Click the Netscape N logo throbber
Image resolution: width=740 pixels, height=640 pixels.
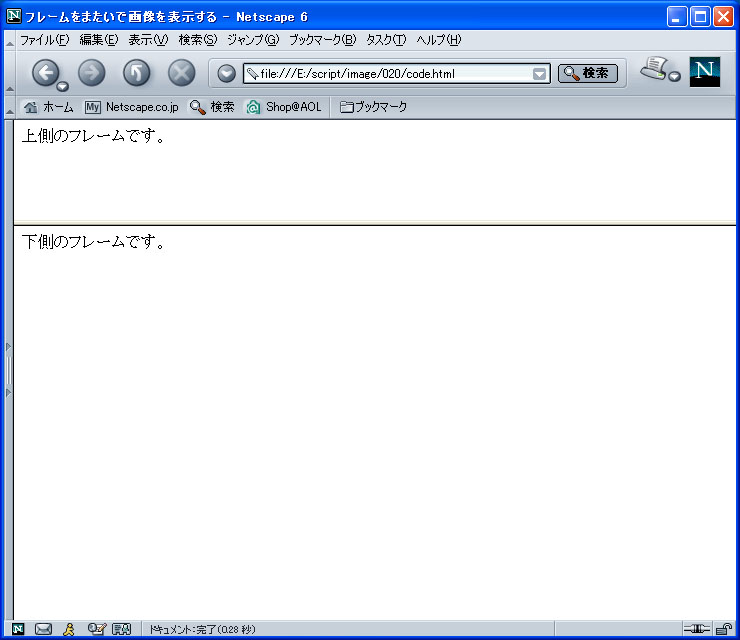705,72
